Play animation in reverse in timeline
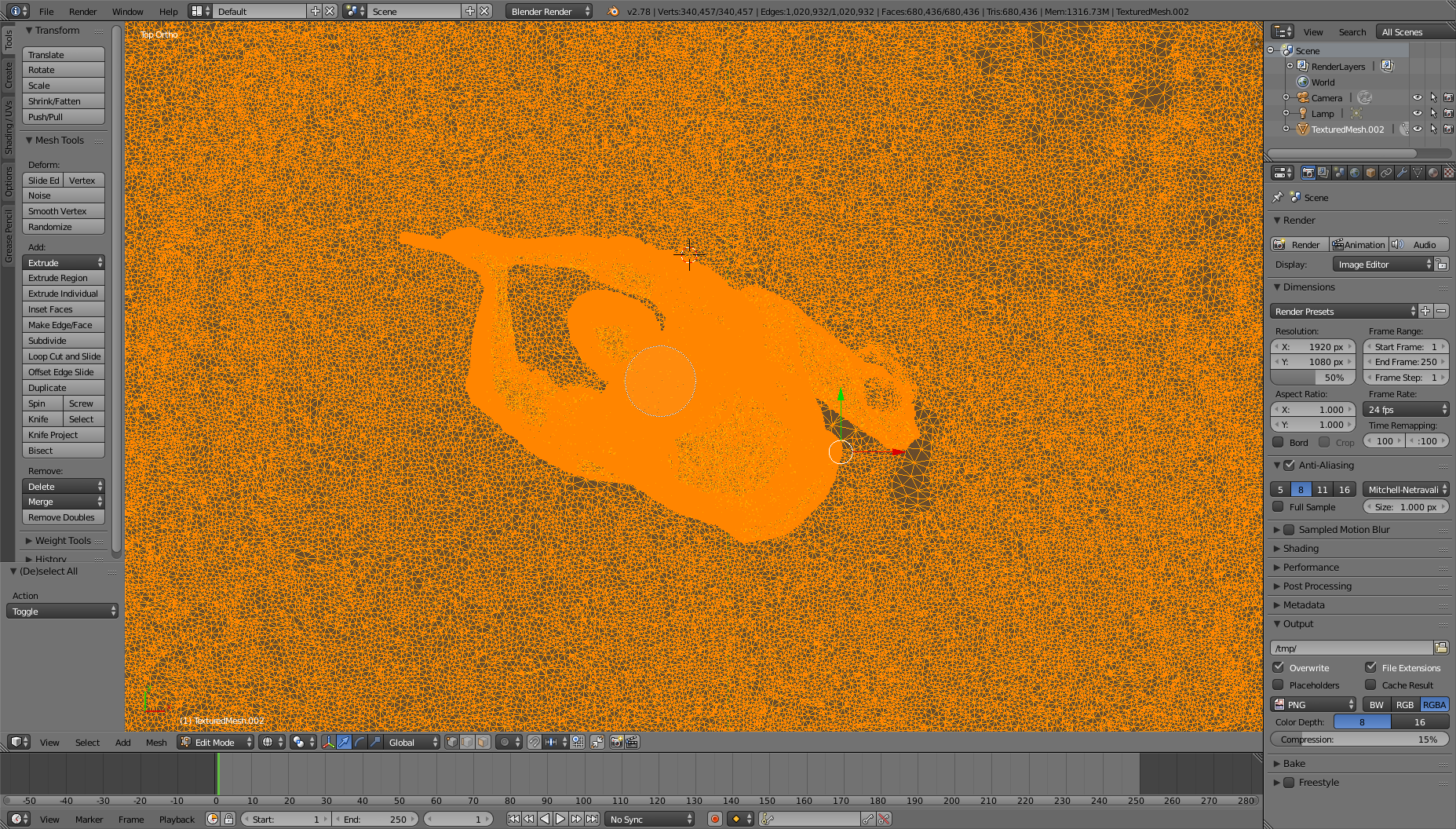Viewport: 1456px width, 829px height. pyautogui.click(x=545, y=819)
